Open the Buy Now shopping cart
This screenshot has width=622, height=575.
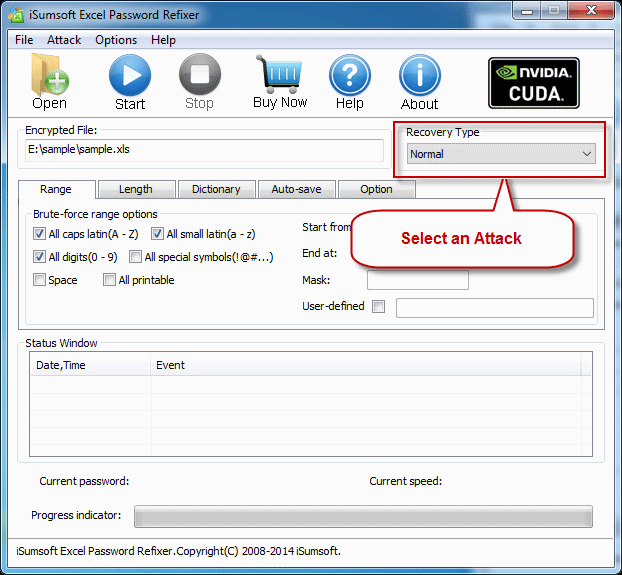tap(280, 81)
